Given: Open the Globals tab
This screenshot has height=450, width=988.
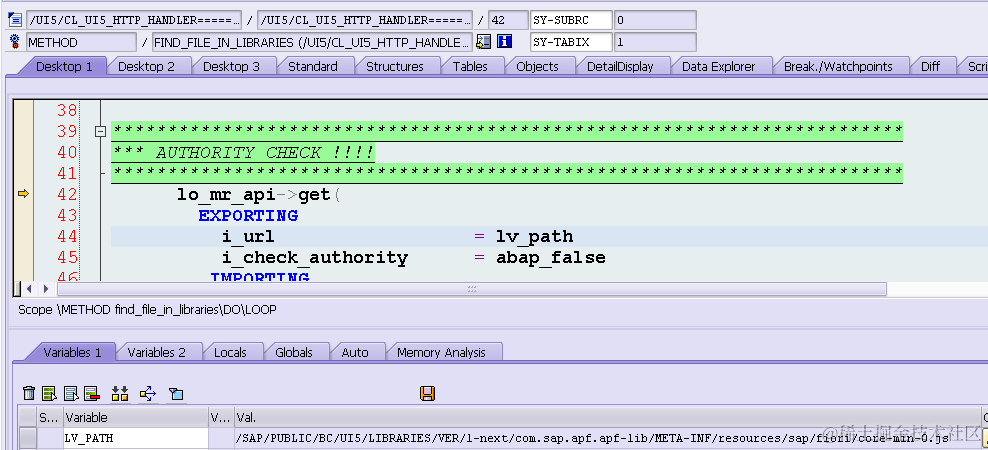Looking at the screenshot, I should (294, 352).
